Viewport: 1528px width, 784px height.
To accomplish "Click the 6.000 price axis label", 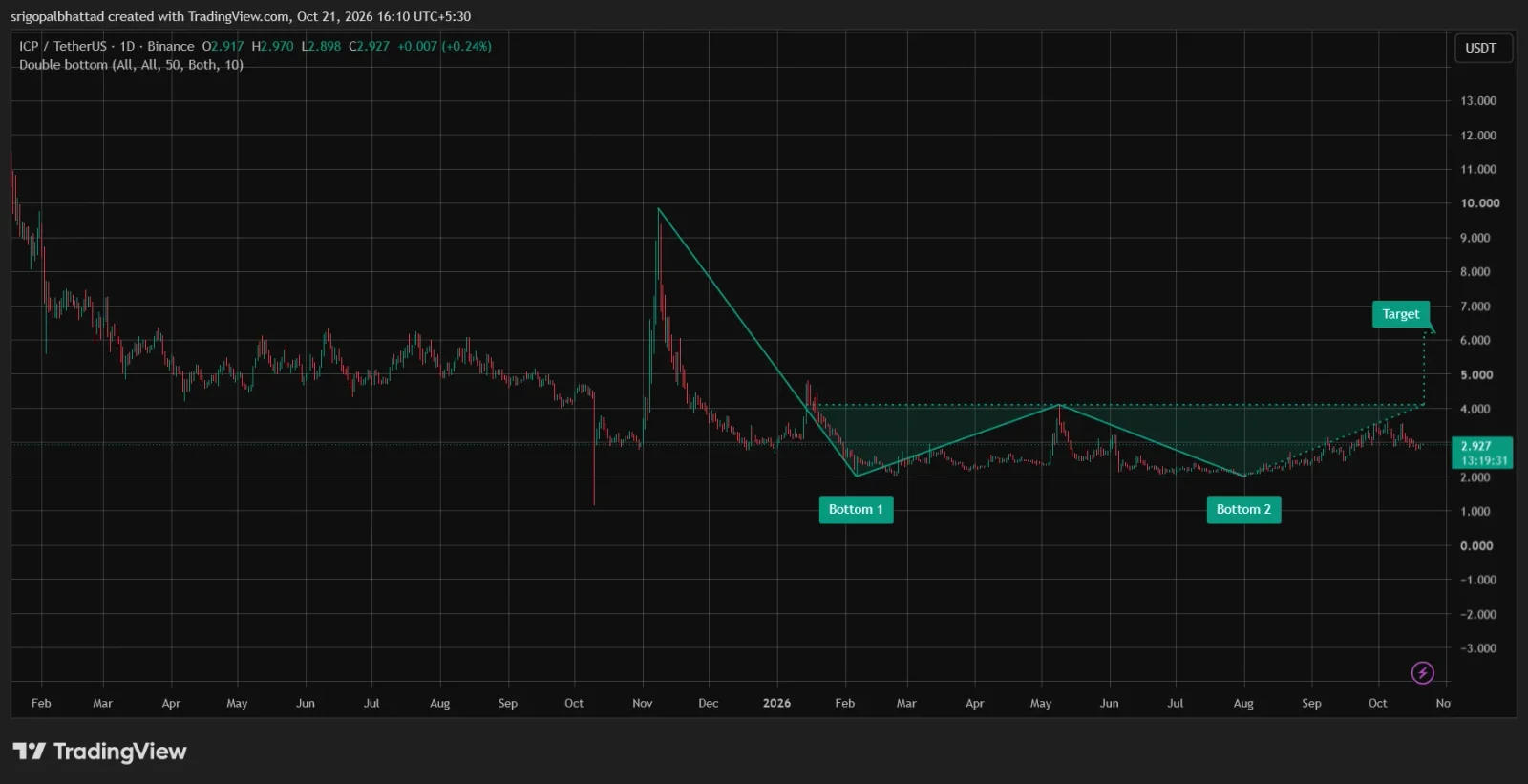I will [x=1475, y=340].
